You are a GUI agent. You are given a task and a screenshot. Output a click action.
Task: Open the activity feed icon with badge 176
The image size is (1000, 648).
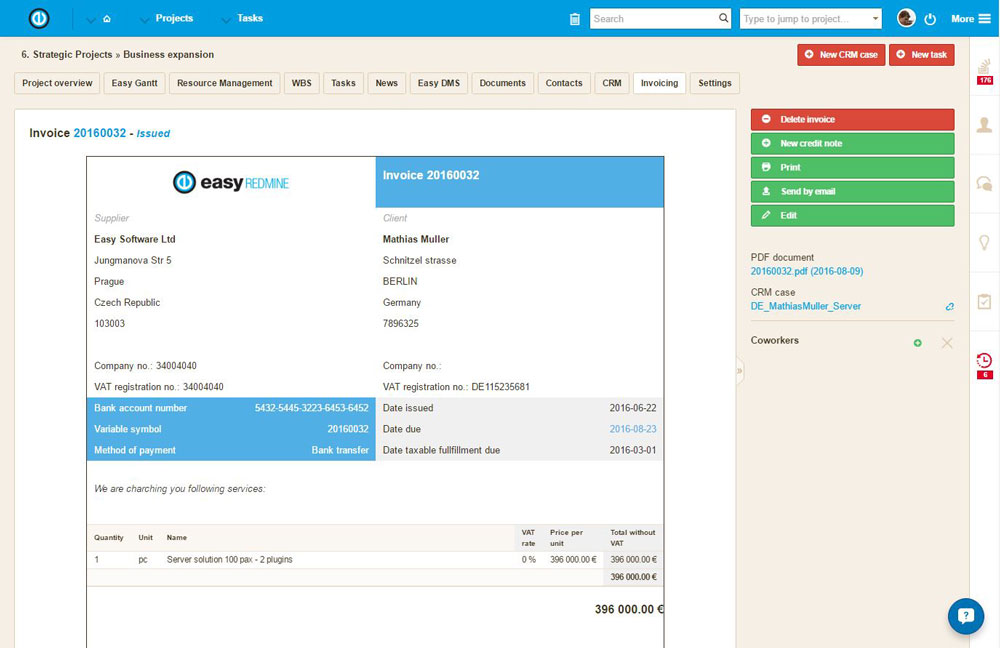[985, 71]
